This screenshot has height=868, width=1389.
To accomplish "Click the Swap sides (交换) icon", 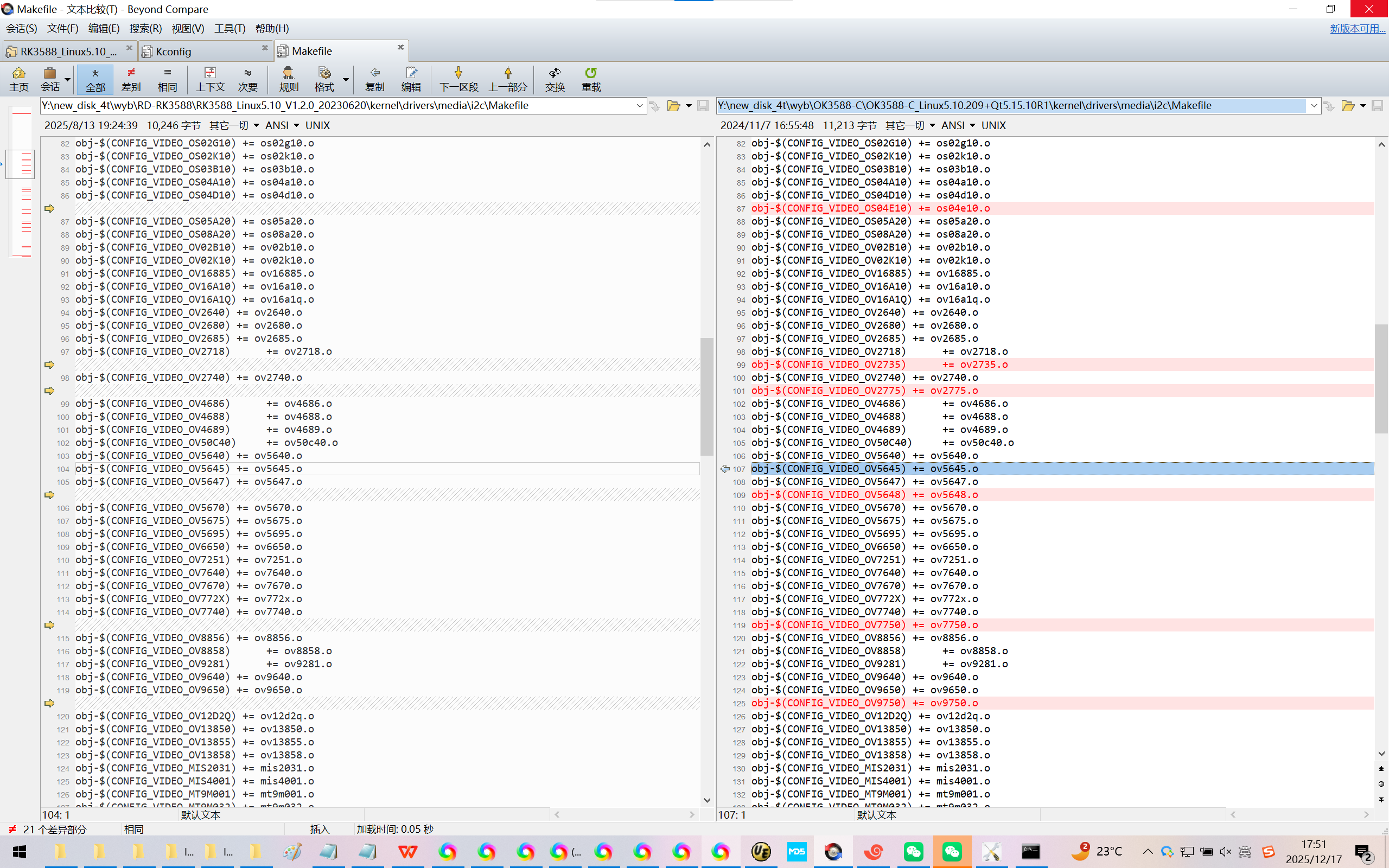I will (x=555, y=79).
